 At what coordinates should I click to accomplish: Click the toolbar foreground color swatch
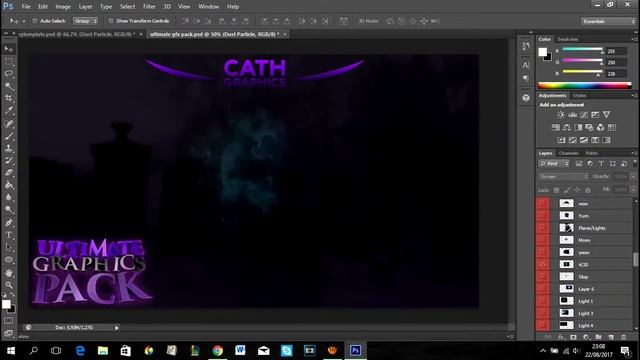(x=6, y=304)
